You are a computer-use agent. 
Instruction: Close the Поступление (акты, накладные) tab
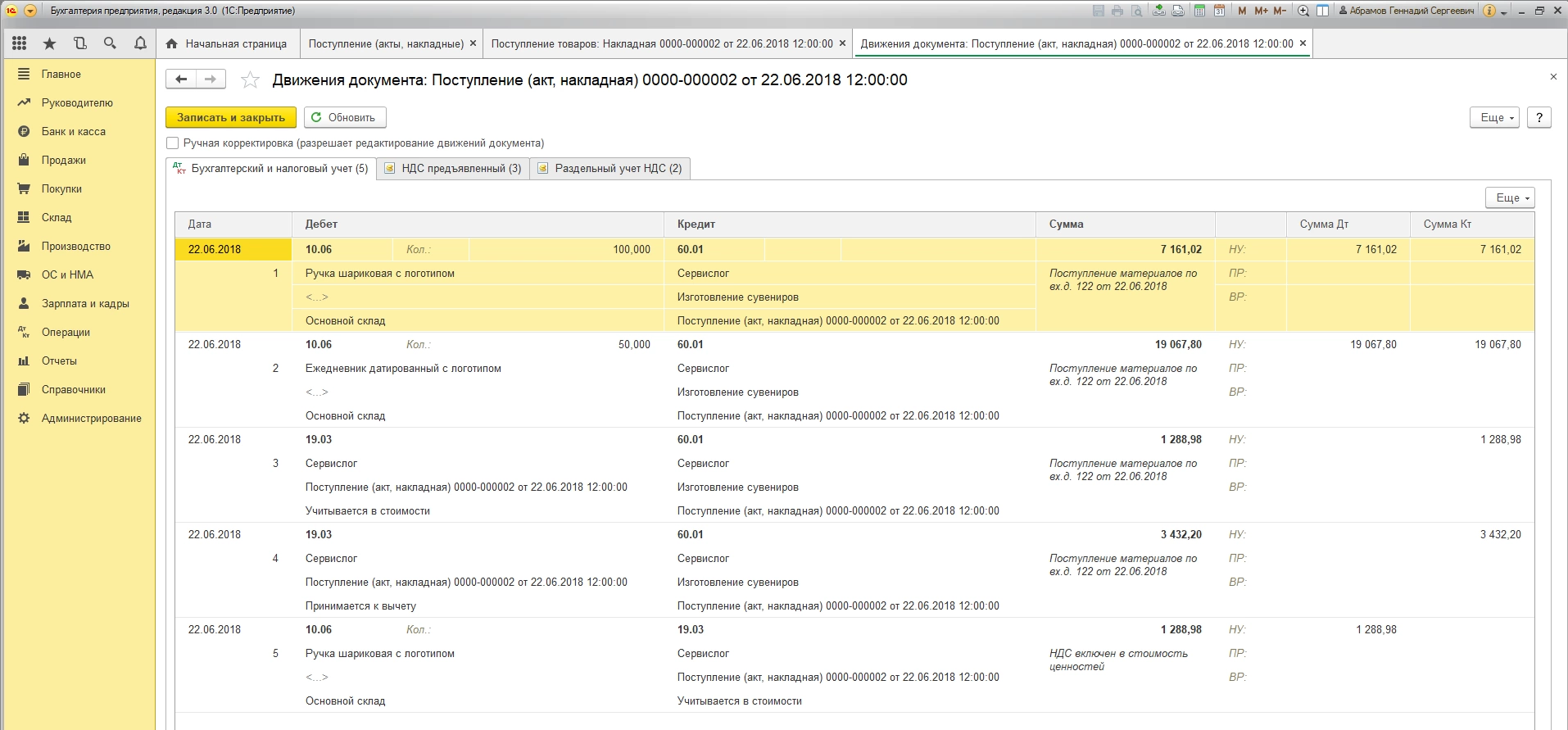(473, 43)
